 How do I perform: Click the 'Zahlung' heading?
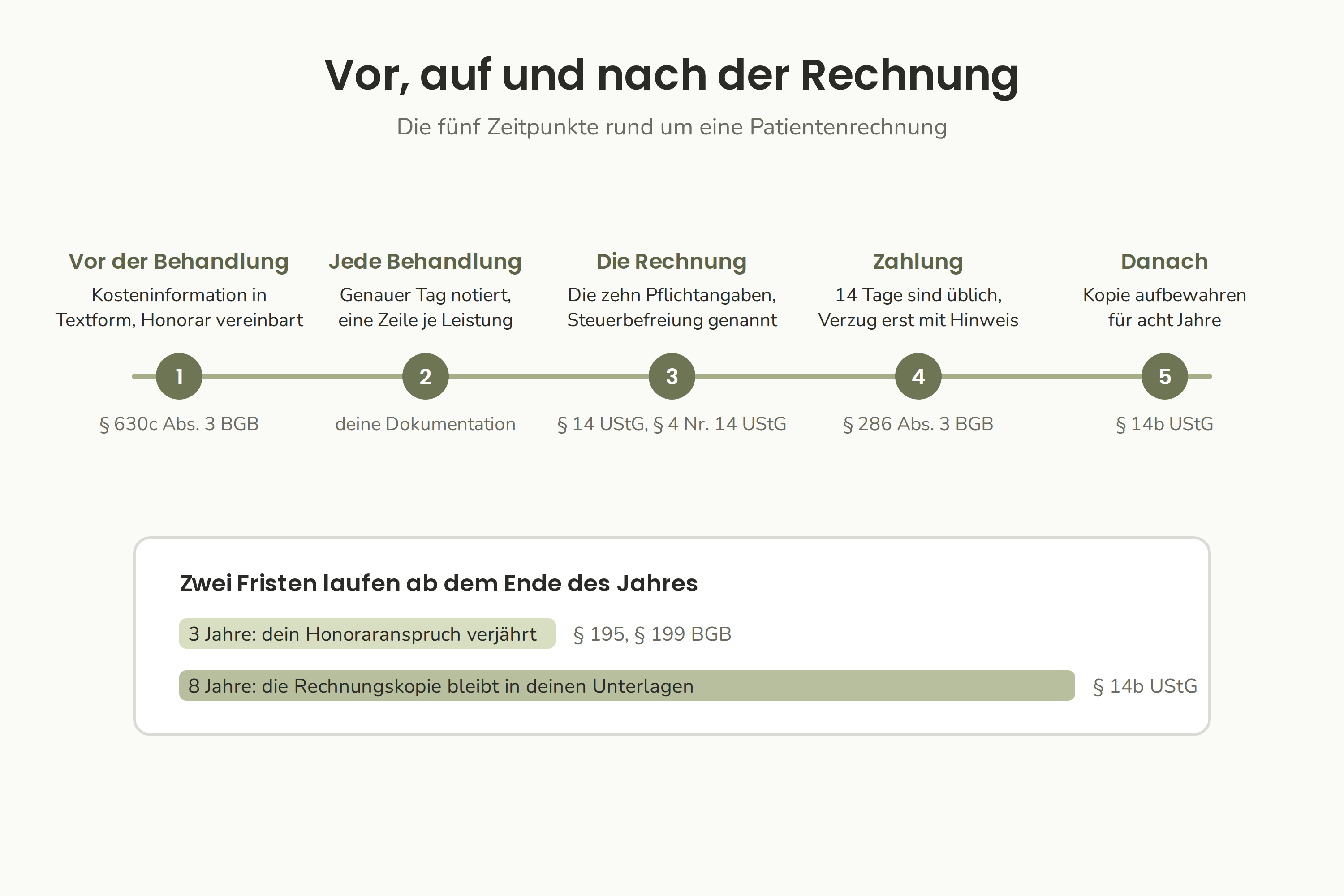(918, 262)
